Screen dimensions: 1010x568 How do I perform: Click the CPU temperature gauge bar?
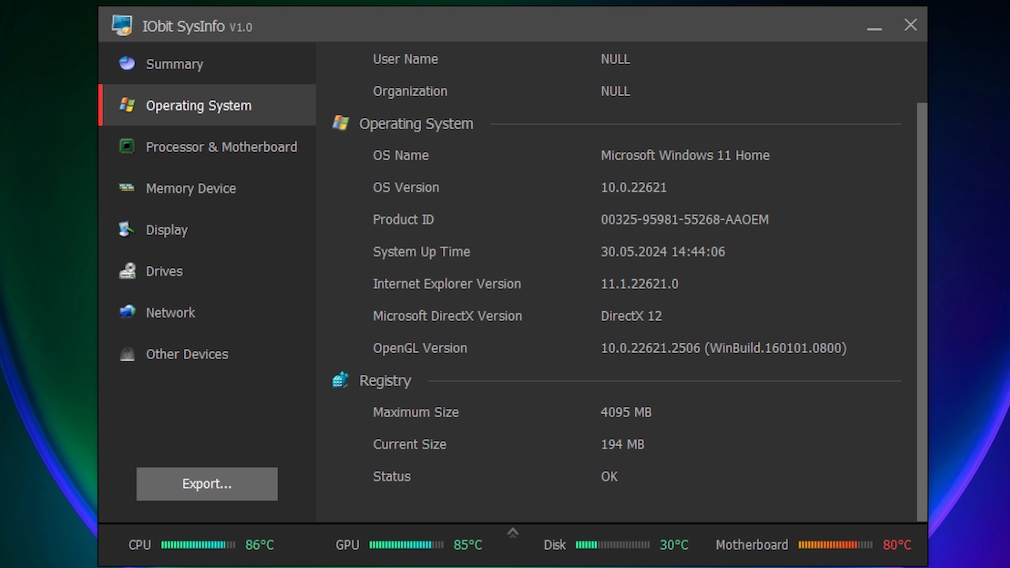tap(198, 545)
